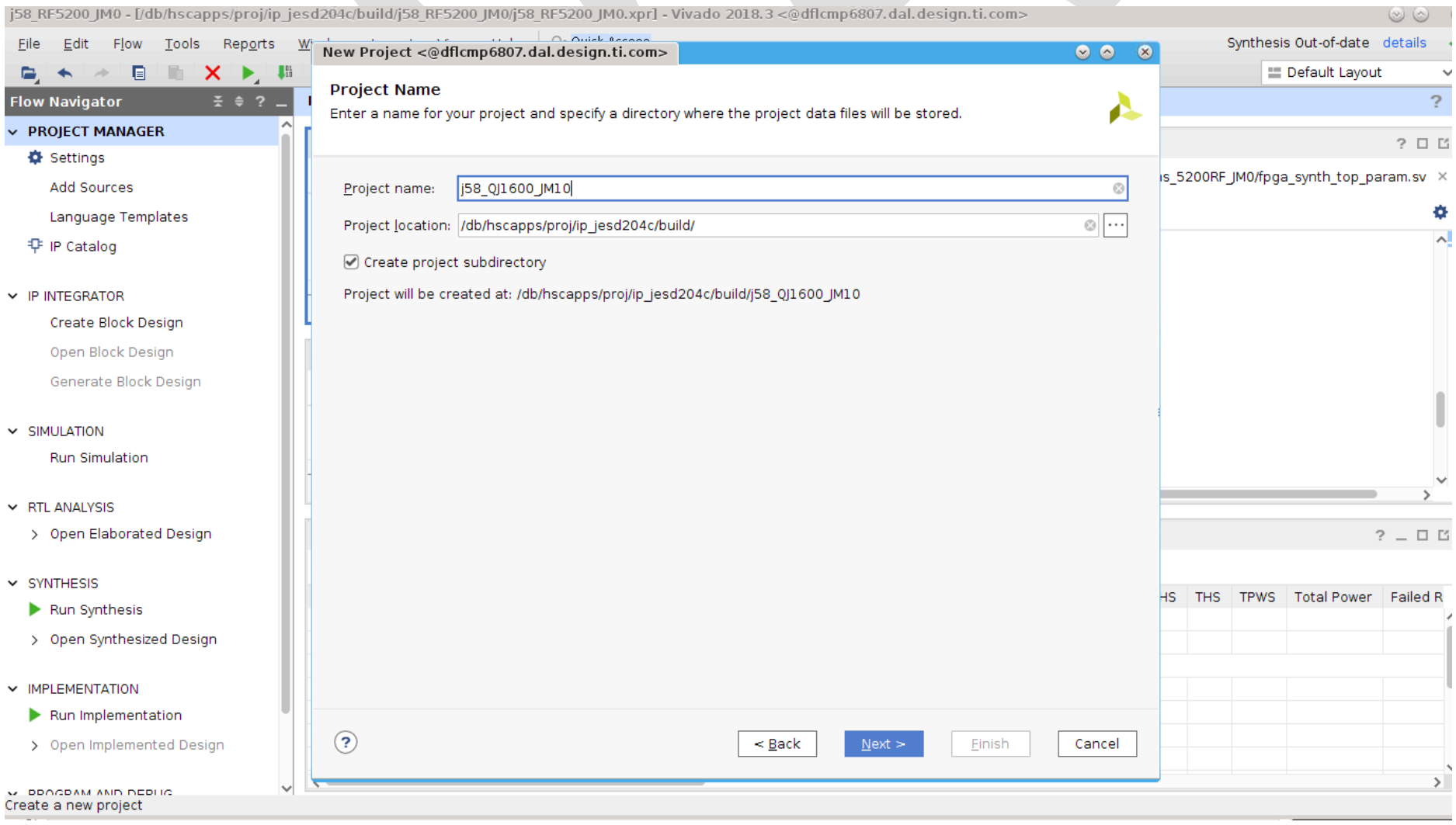Expand Open Elaborated Design
The height and width of the screenshot is (825, 1456).
34,535
